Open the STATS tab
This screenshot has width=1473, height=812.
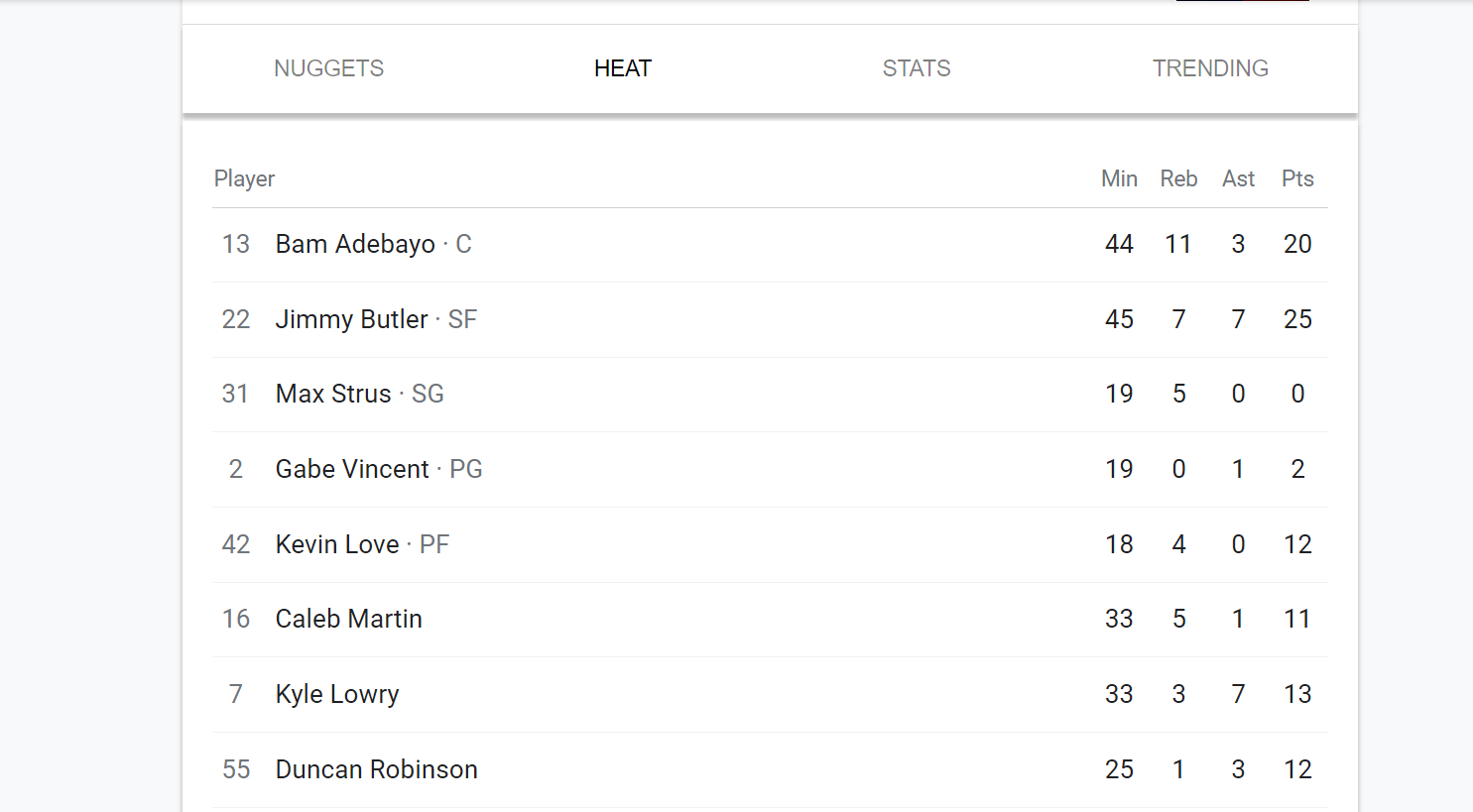[x=917, y=68]
